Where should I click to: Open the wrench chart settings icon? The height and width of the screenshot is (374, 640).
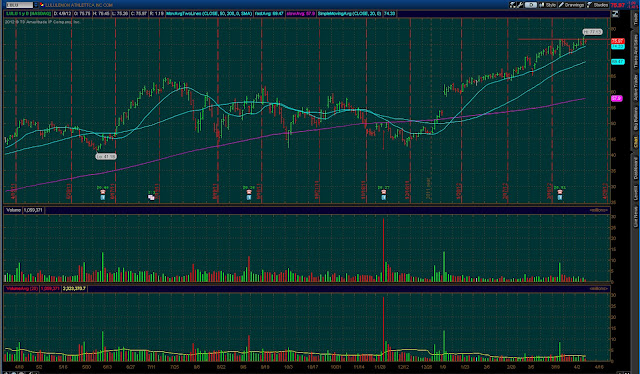pos(520,5)
